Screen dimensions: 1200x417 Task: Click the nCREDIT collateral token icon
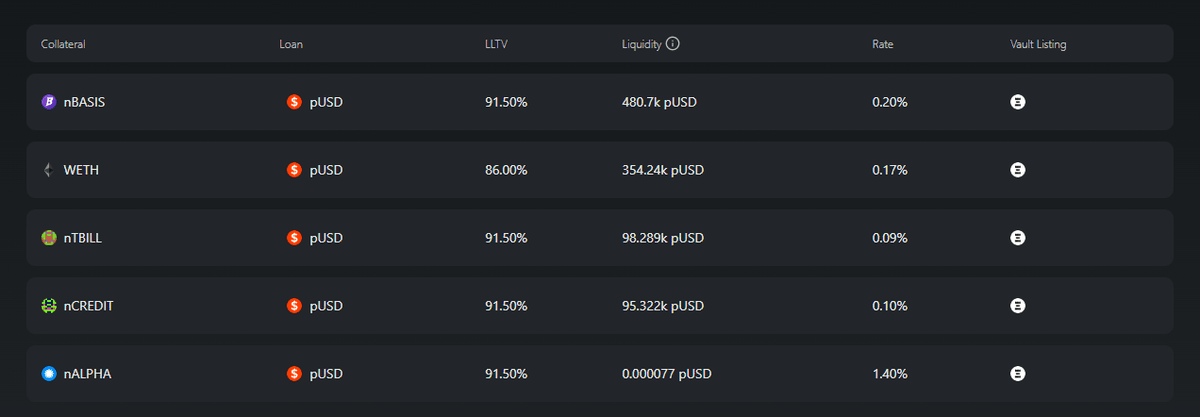(48, 306)
